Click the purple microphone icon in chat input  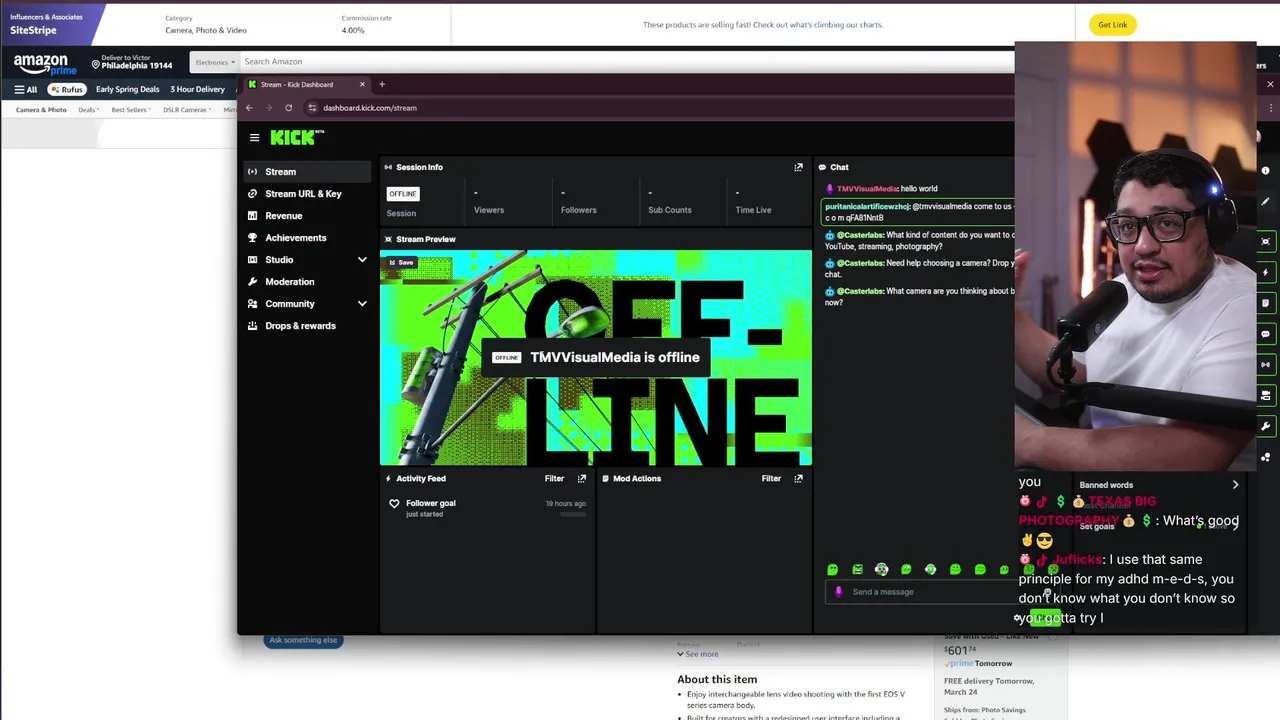click(x=839, y=592)
